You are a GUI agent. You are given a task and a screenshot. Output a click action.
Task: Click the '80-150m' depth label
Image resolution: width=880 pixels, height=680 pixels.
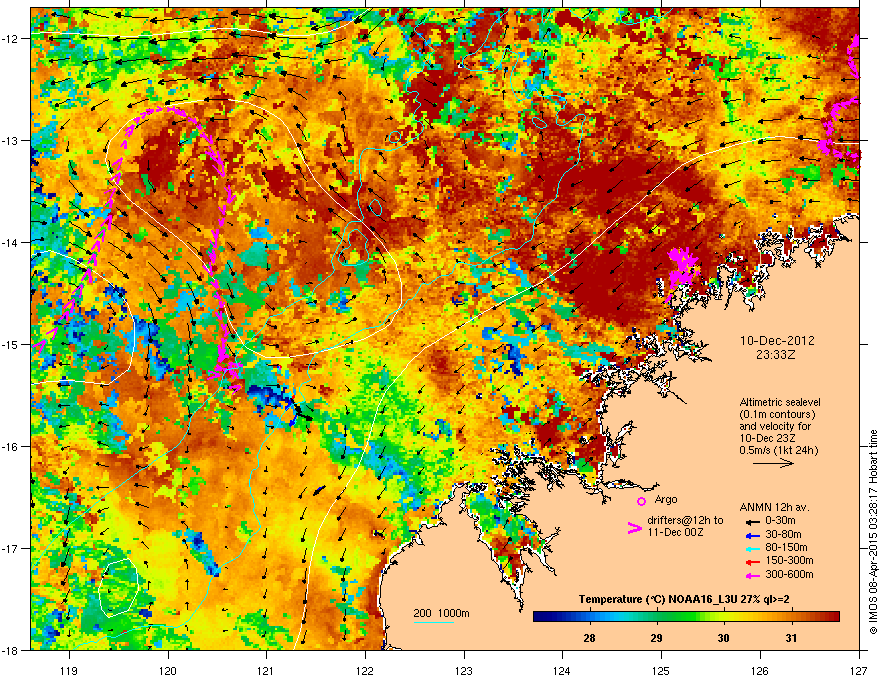pos(786,548)
